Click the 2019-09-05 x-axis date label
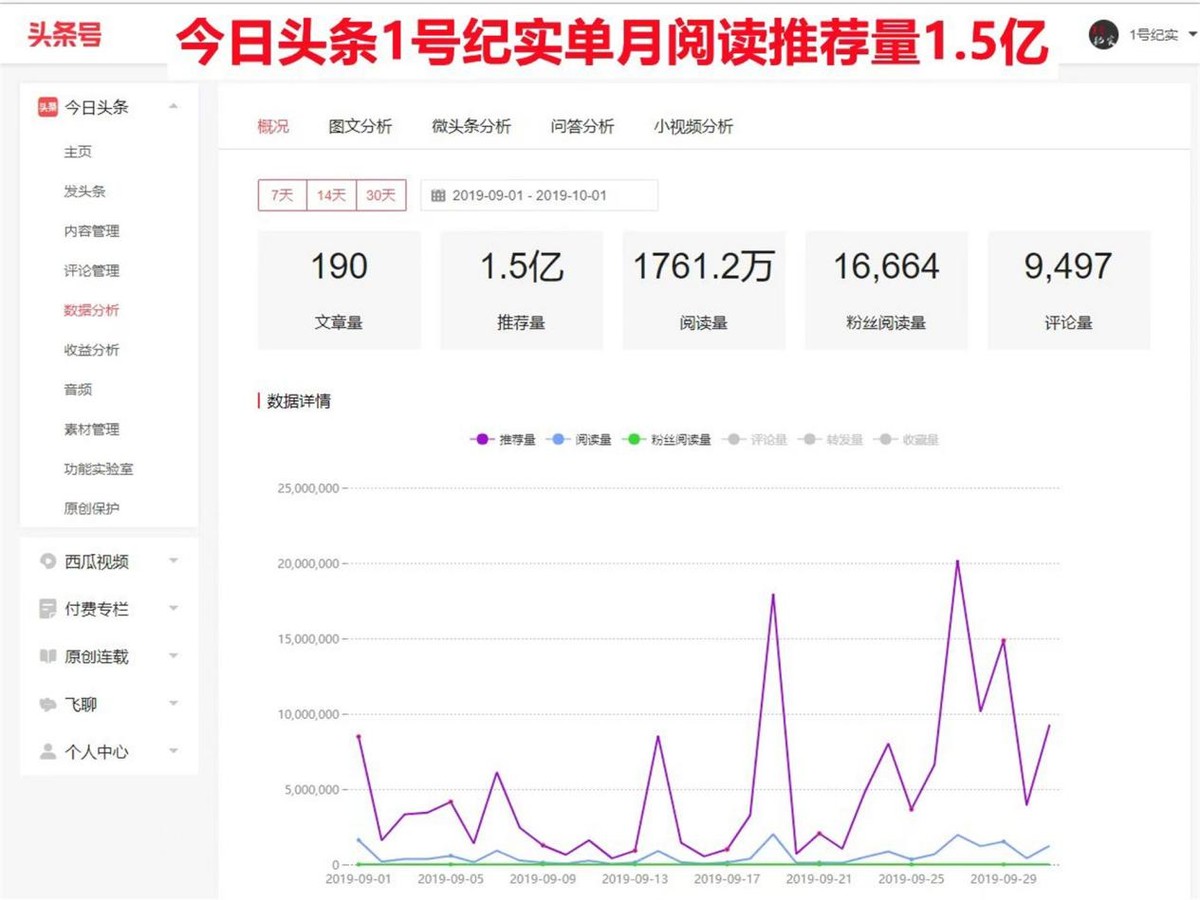 (x=451, y=880)
